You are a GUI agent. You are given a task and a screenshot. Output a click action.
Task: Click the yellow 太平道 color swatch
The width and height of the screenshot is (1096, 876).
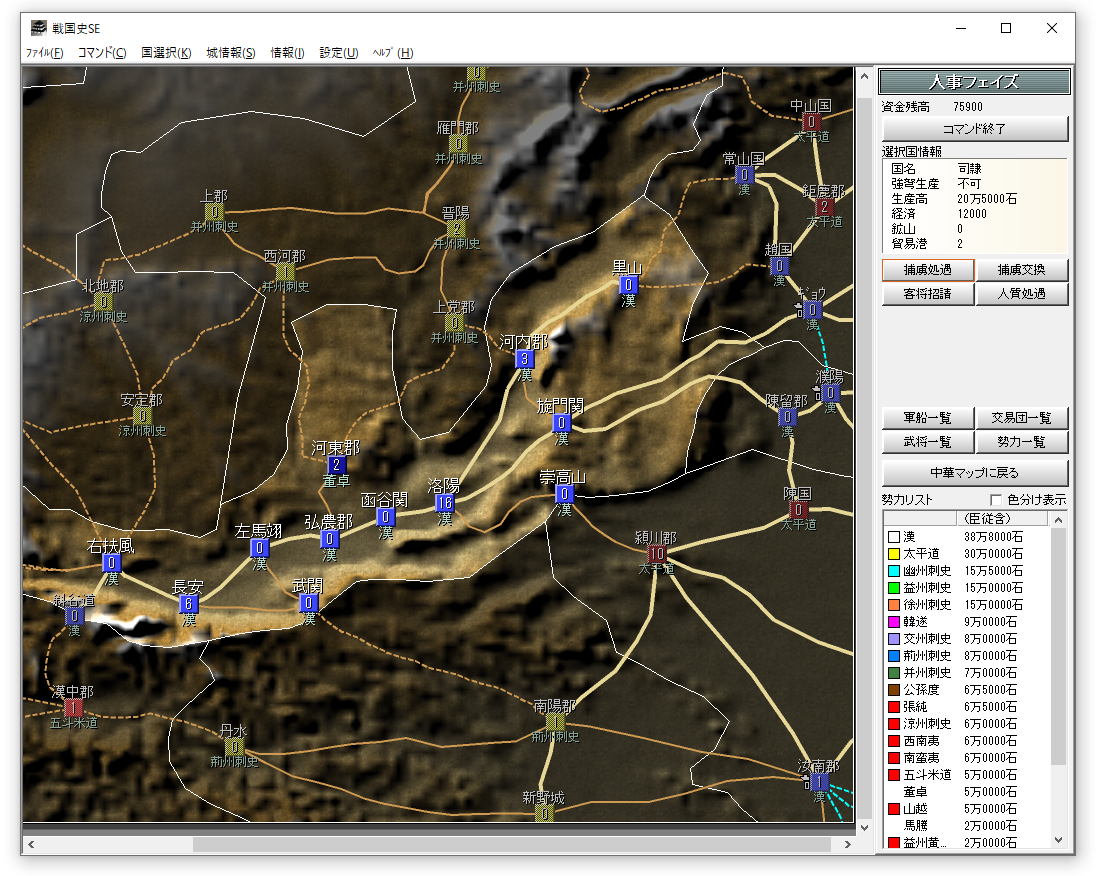pos(893,554)
